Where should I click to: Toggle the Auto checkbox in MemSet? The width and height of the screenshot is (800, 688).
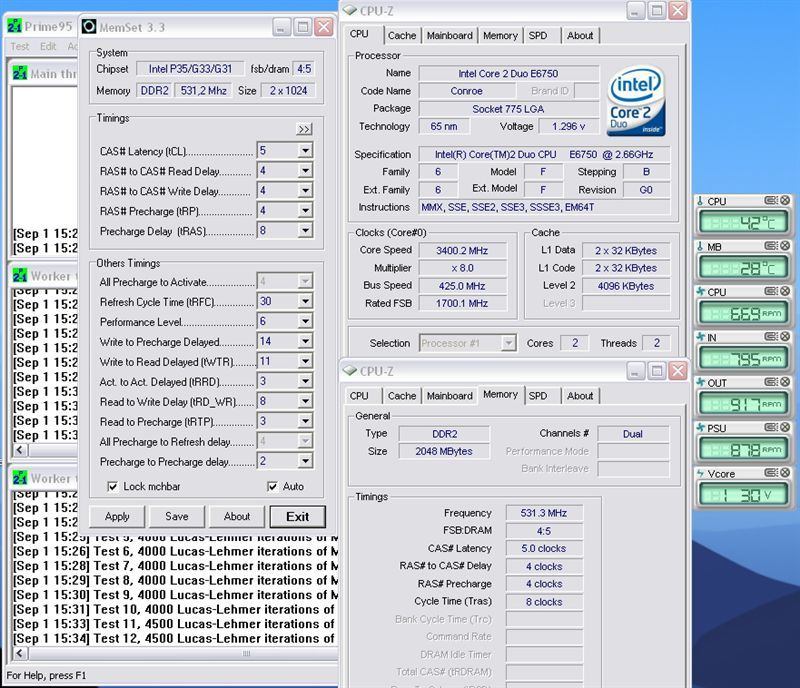[272, 486]
